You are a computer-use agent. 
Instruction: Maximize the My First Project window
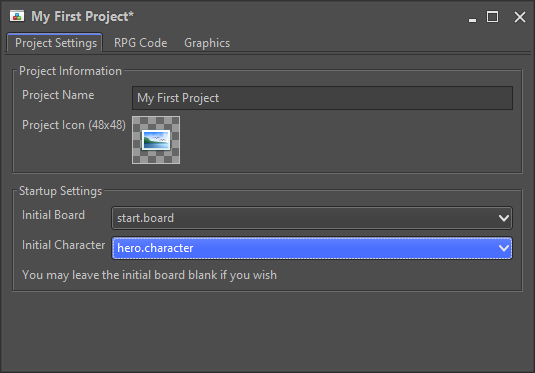tap(492, 17)
